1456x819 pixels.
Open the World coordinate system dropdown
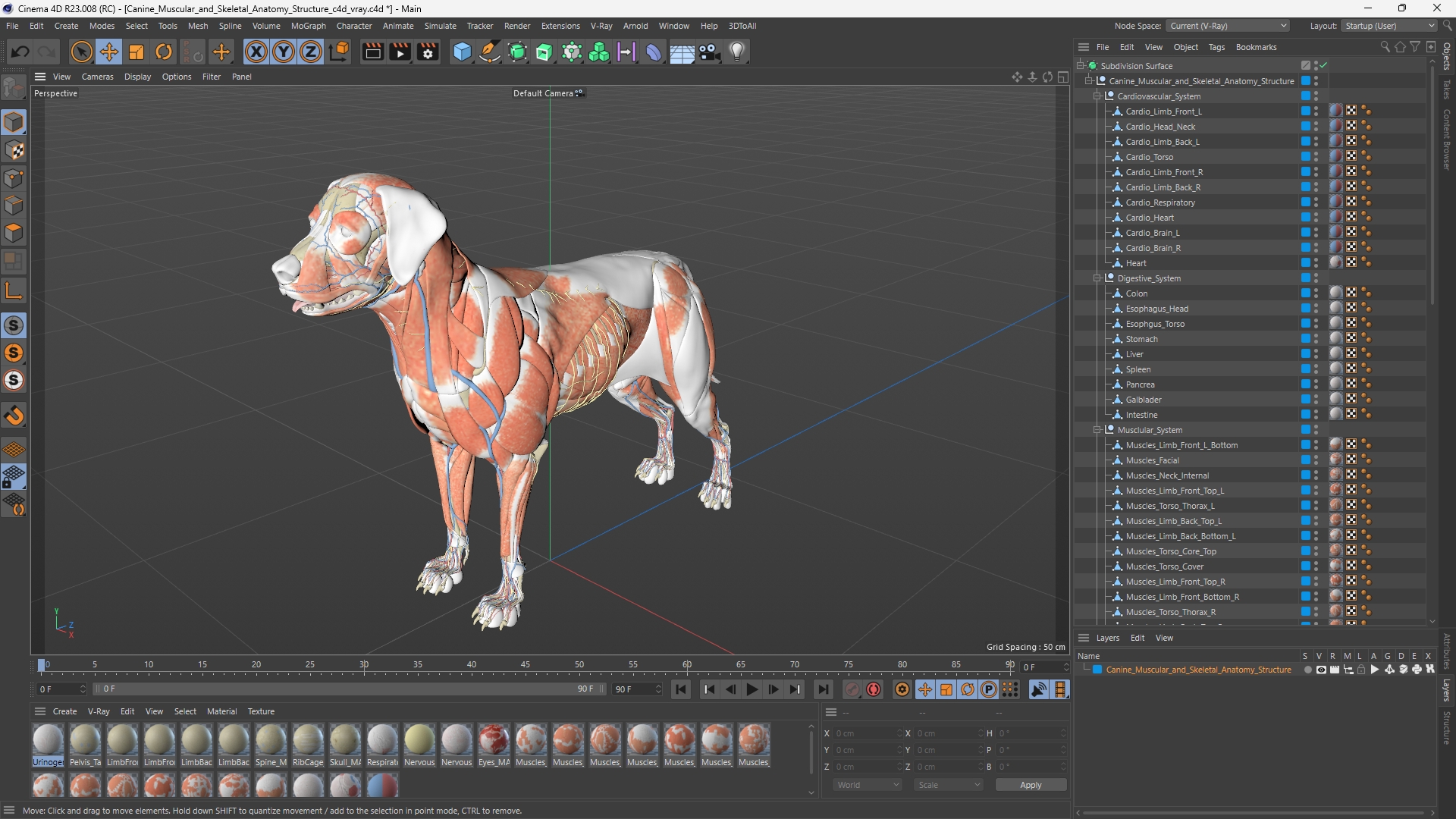(x=867, y=785)
